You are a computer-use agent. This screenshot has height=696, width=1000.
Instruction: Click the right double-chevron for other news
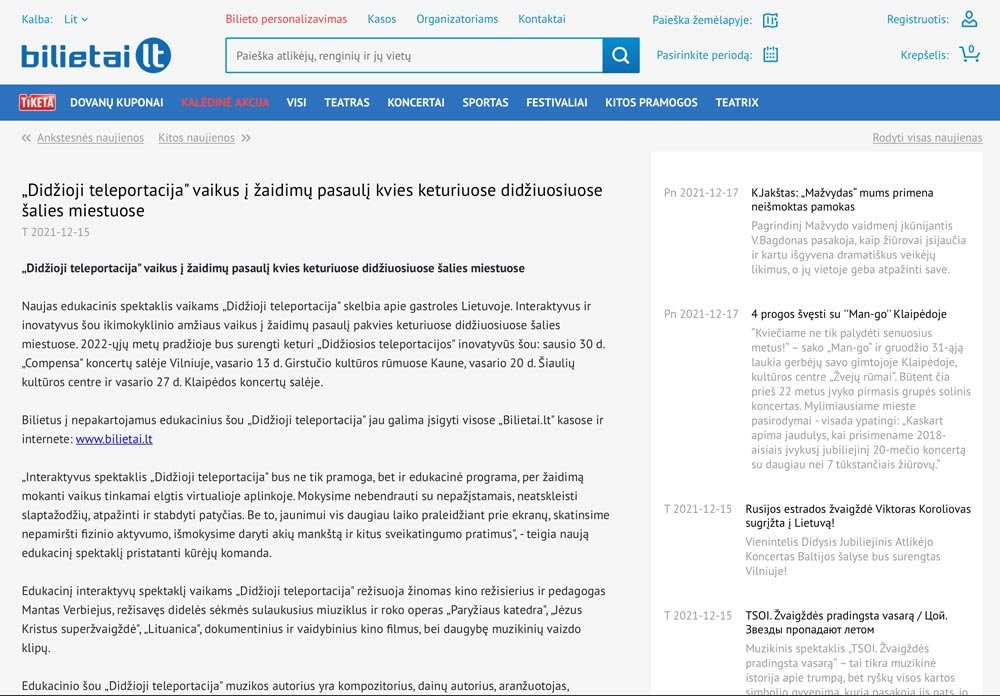246,138
